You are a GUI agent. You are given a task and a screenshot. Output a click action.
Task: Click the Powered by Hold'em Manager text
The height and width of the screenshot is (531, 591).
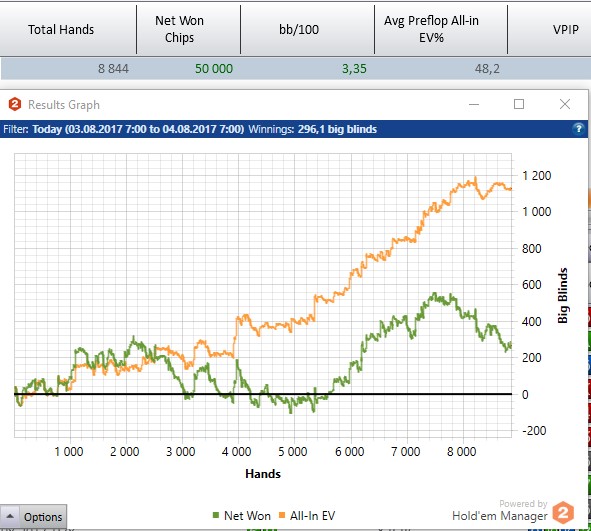[500, 511]
